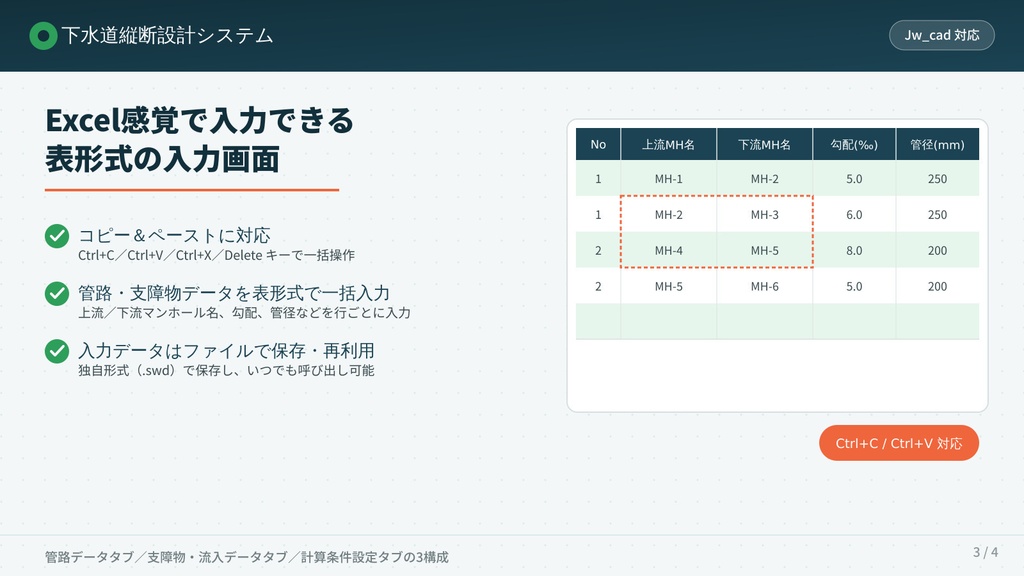Click the 上流MH名 cell MH-5 in the MH-6 row
This screenshot has width=1024, height=576.
pos(668,286)
